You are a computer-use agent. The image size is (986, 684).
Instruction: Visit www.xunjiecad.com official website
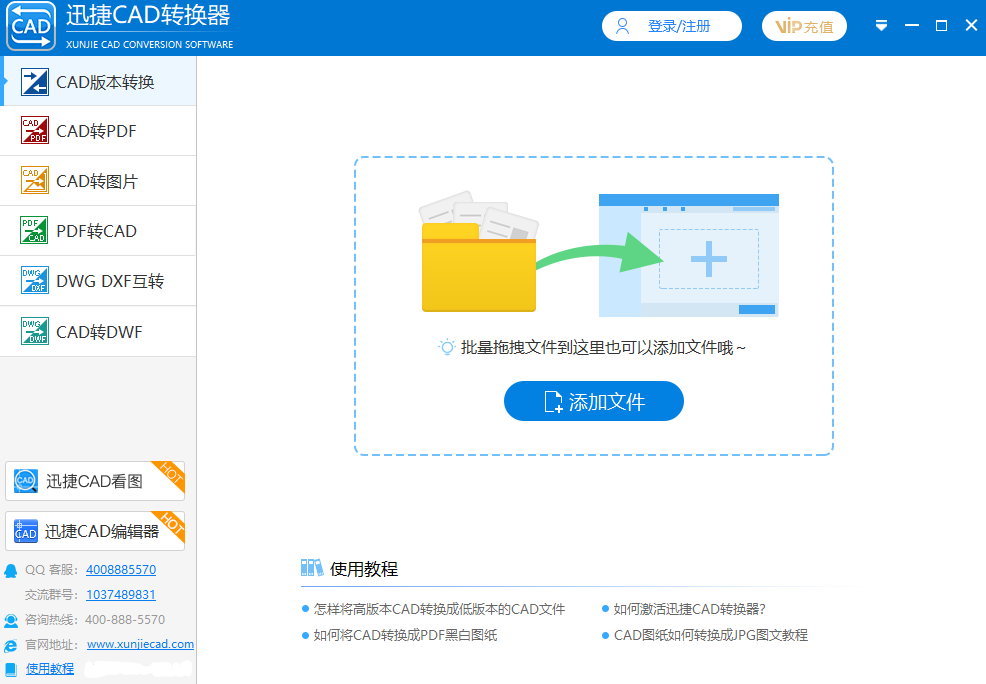click(140, 644)
